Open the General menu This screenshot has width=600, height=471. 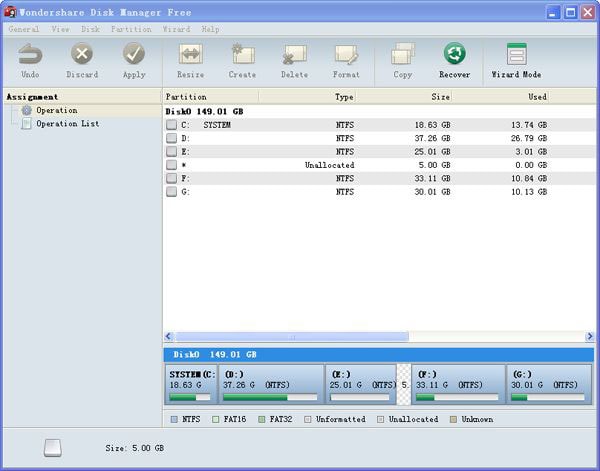pos(24,29)
